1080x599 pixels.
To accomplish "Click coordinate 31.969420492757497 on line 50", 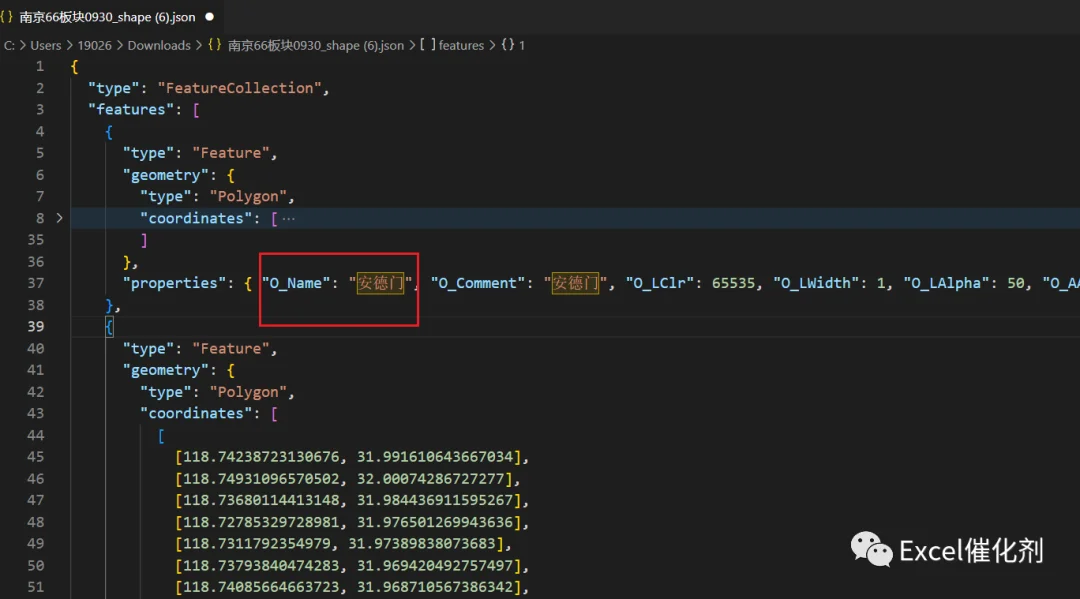I will [435, 565].
